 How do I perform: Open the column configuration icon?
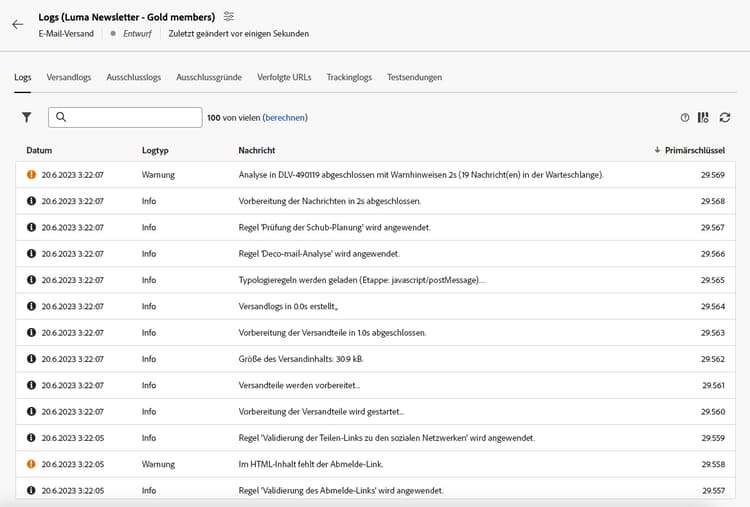(703, 118)
